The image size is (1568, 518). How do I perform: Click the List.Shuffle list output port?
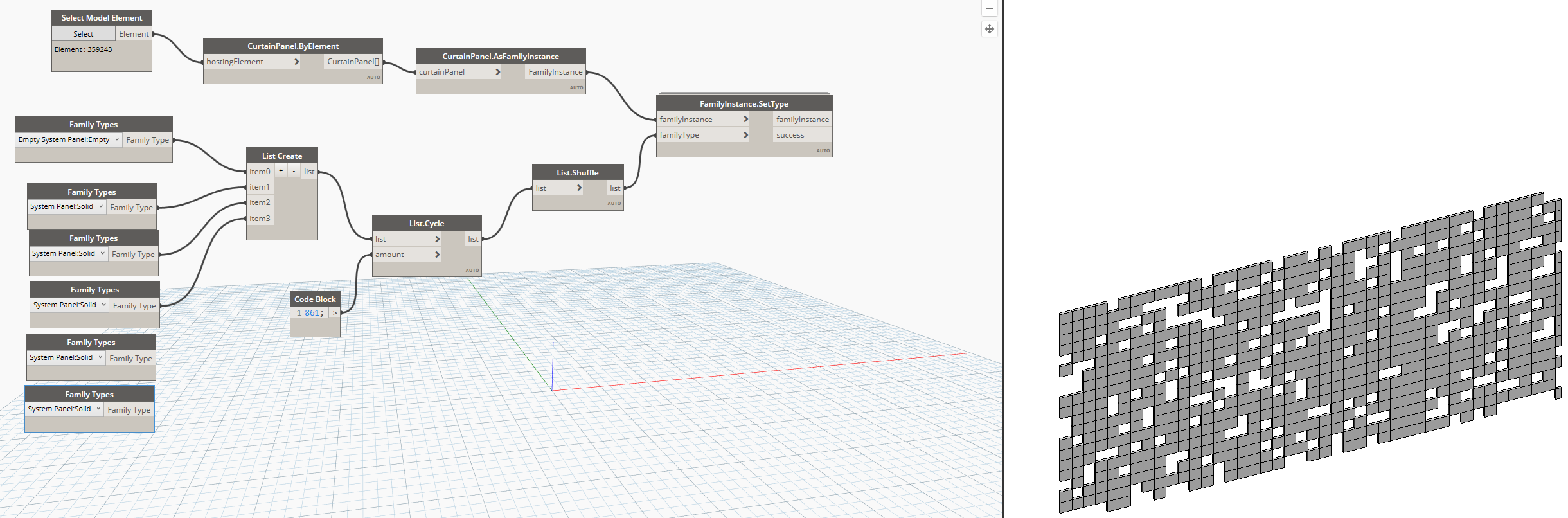pyautogui.click(x=615, y=188)
